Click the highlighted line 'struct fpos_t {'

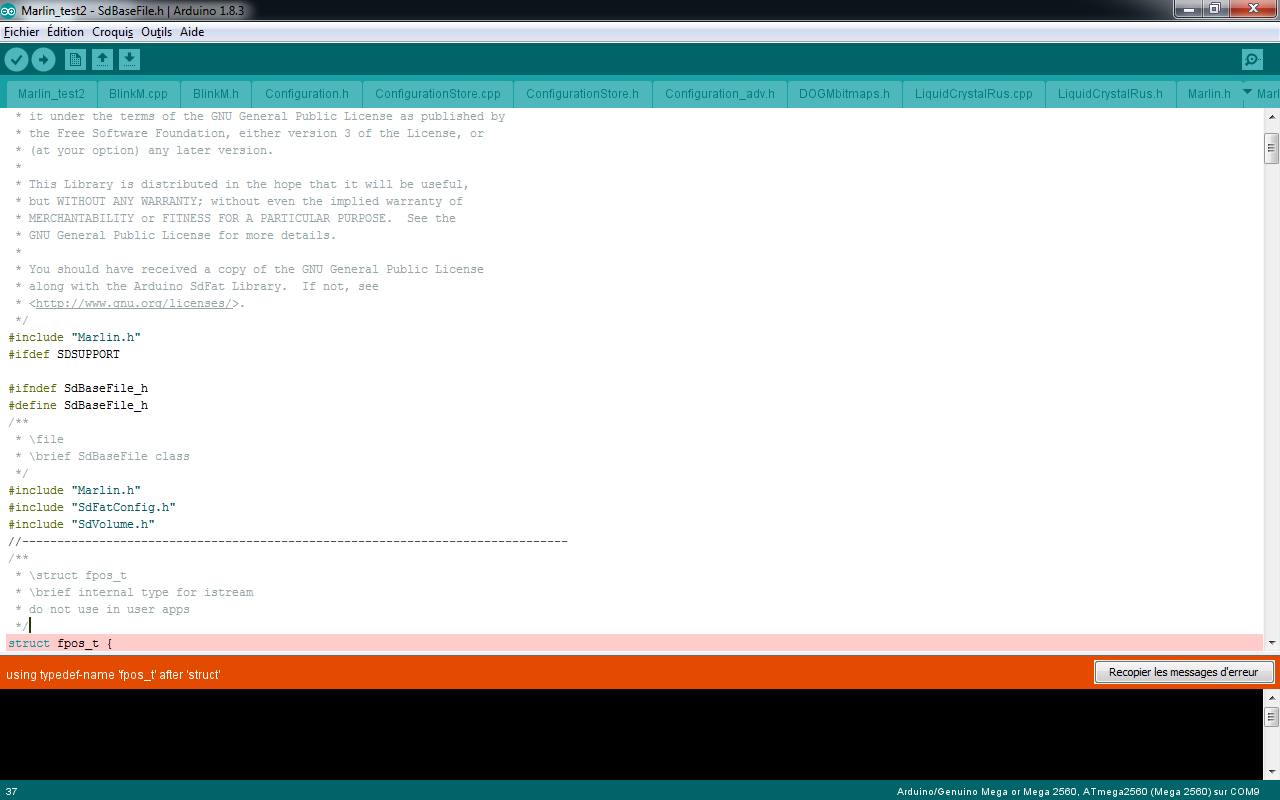634,643
